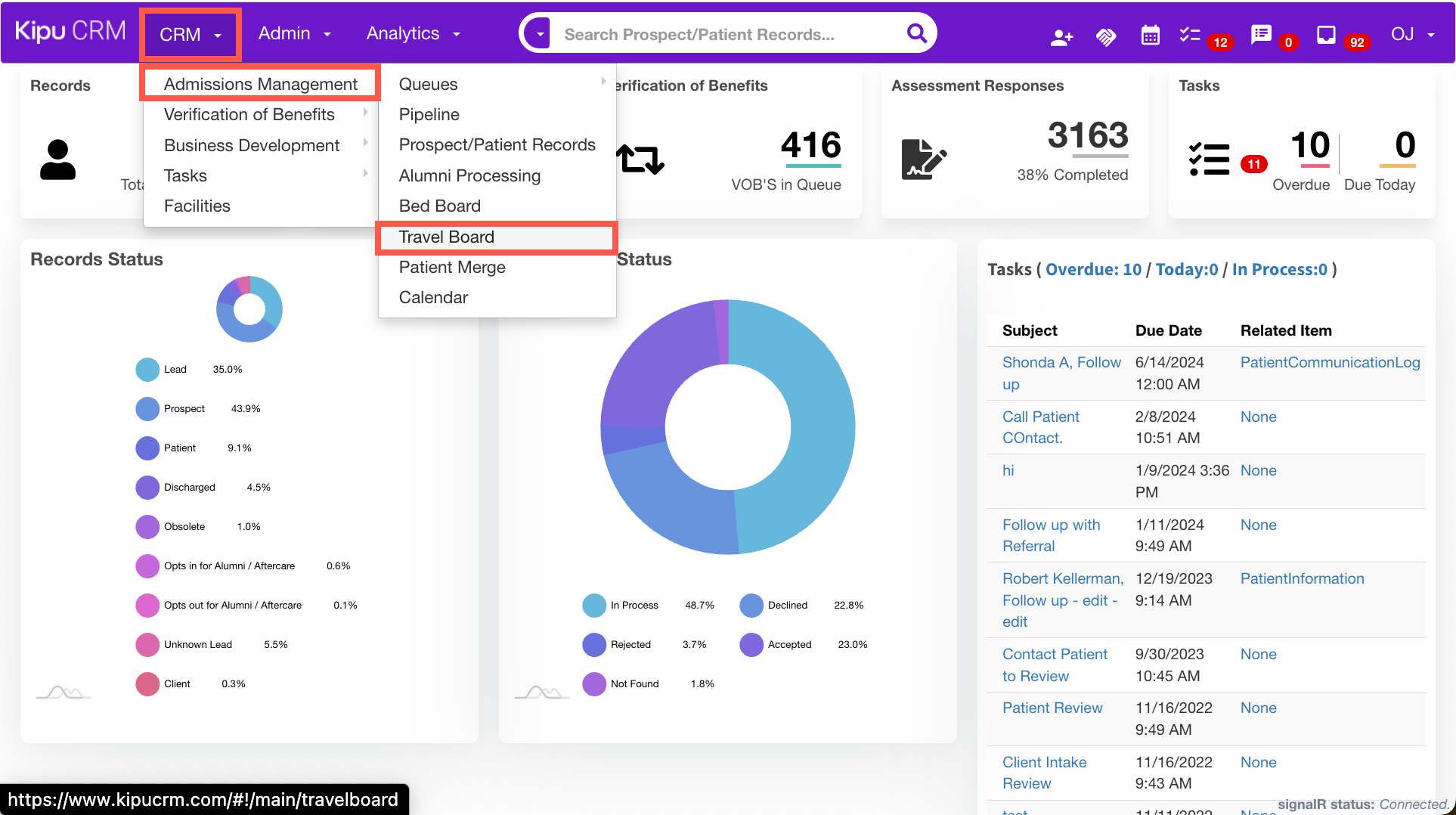
Task: Open the handshake referral icon
Action: [1106, 36]
